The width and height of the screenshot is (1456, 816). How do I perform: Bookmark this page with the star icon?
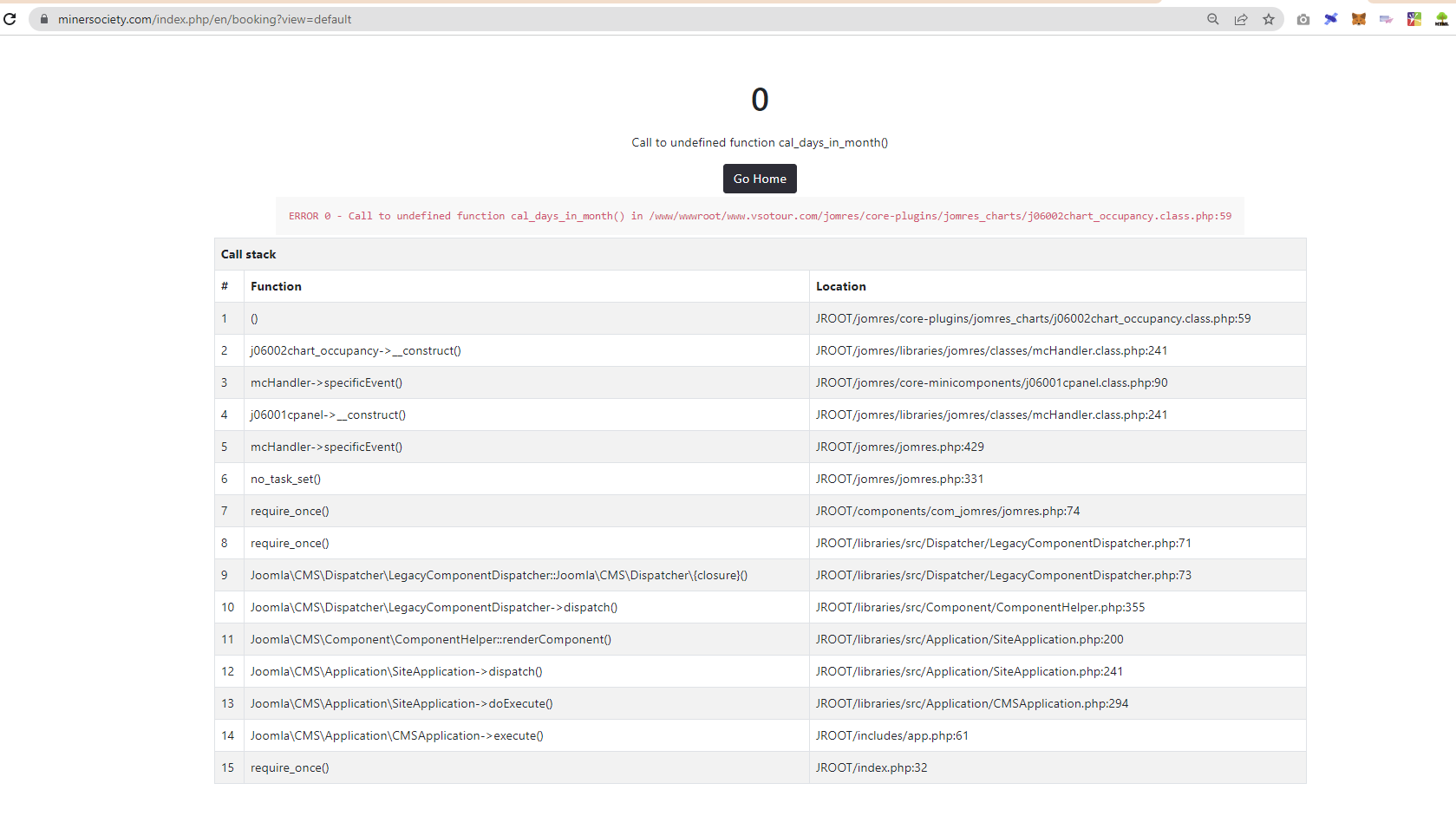1269,19
